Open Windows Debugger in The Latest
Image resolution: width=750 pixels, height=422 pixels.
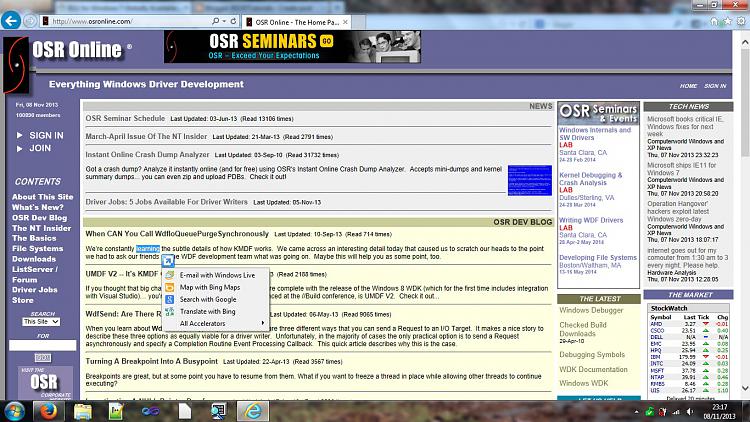(x=591, y=310)
